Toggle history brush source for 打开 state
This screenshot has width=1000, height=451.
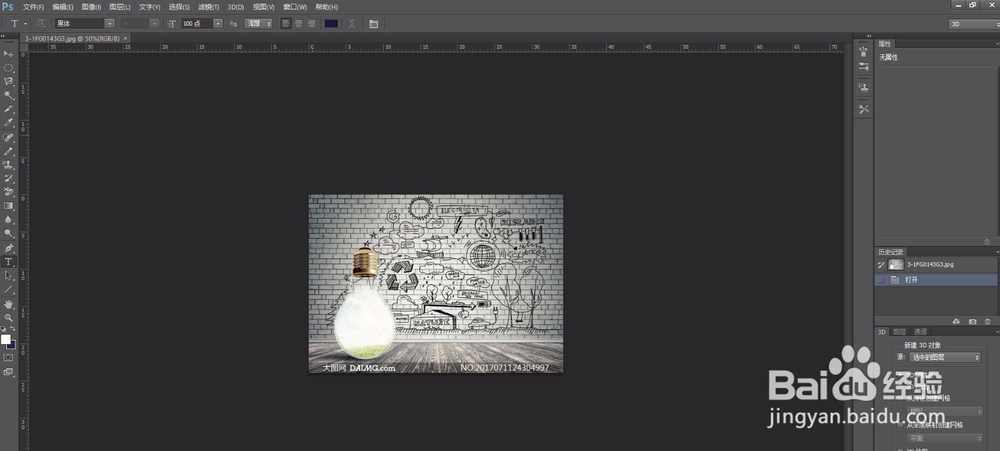pos(881,280)
